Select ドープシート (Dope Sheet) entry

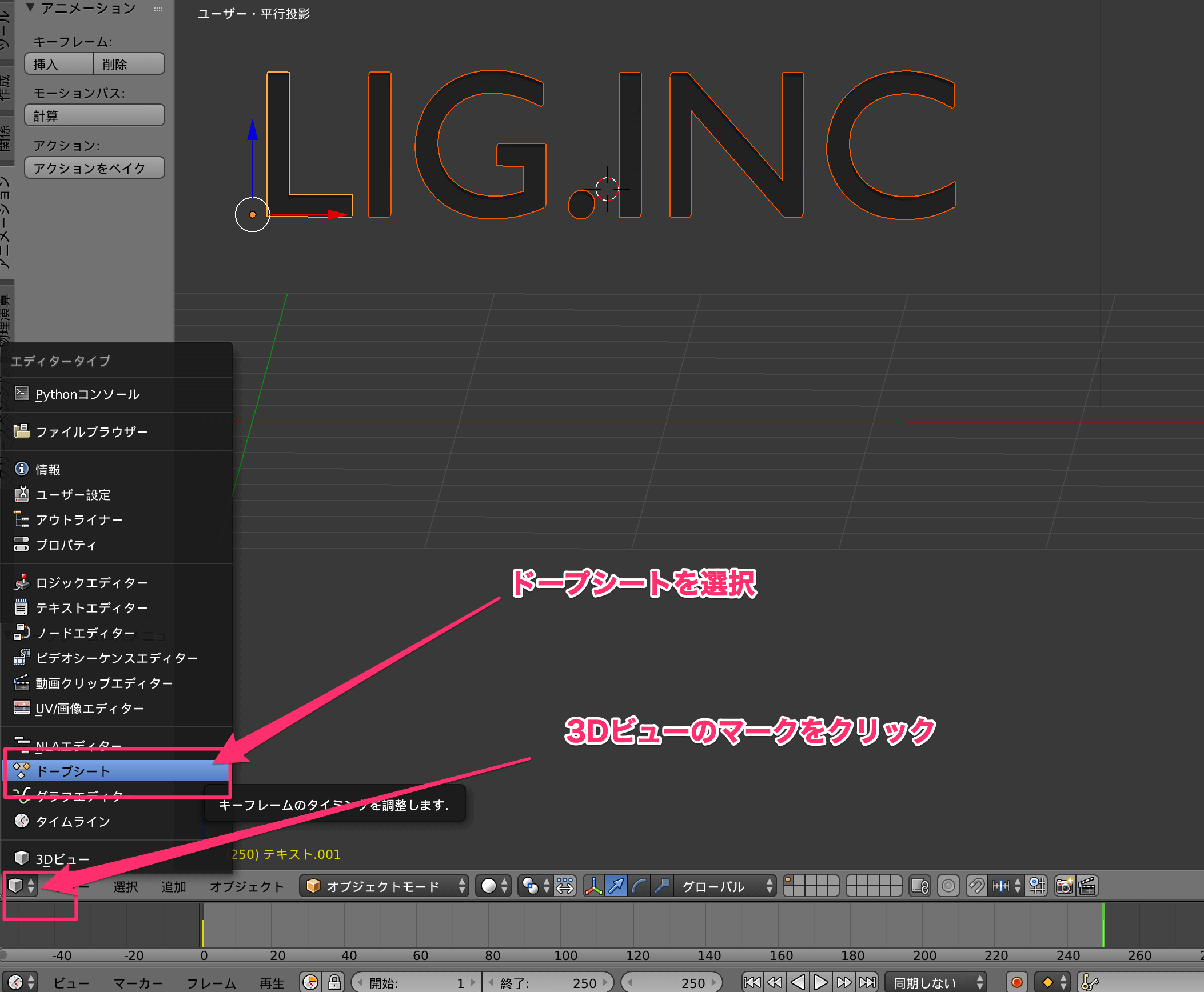click(117, 771)
